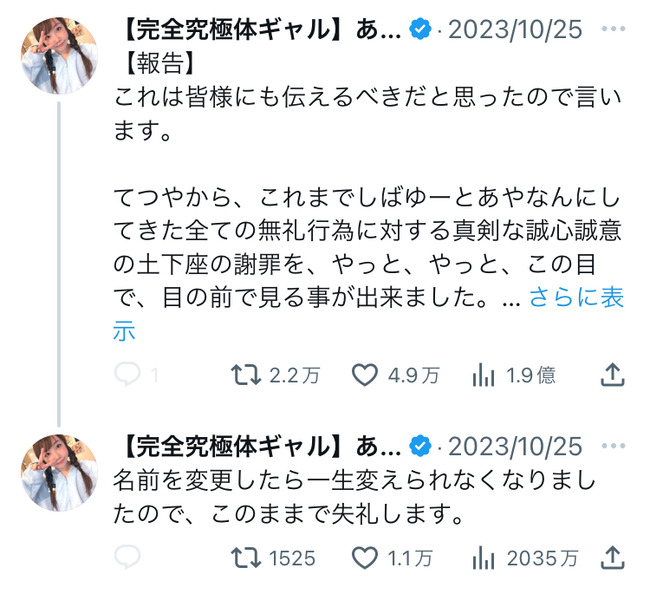Like the first tweet with 4.9万 likes
This screenshot has width=650, height=594.
coord(364,375)
